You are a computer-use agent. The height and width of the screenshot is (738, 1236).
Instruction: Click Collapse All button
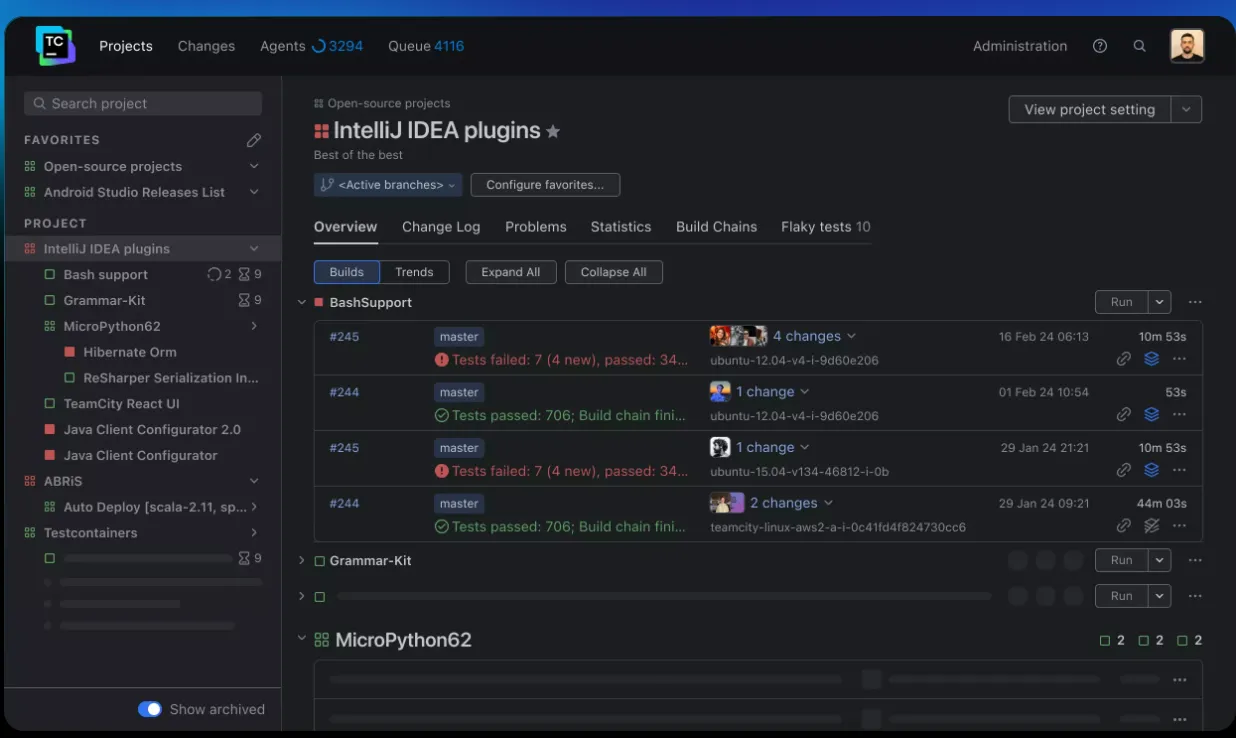pyautogui.click(x=614, y=272)
